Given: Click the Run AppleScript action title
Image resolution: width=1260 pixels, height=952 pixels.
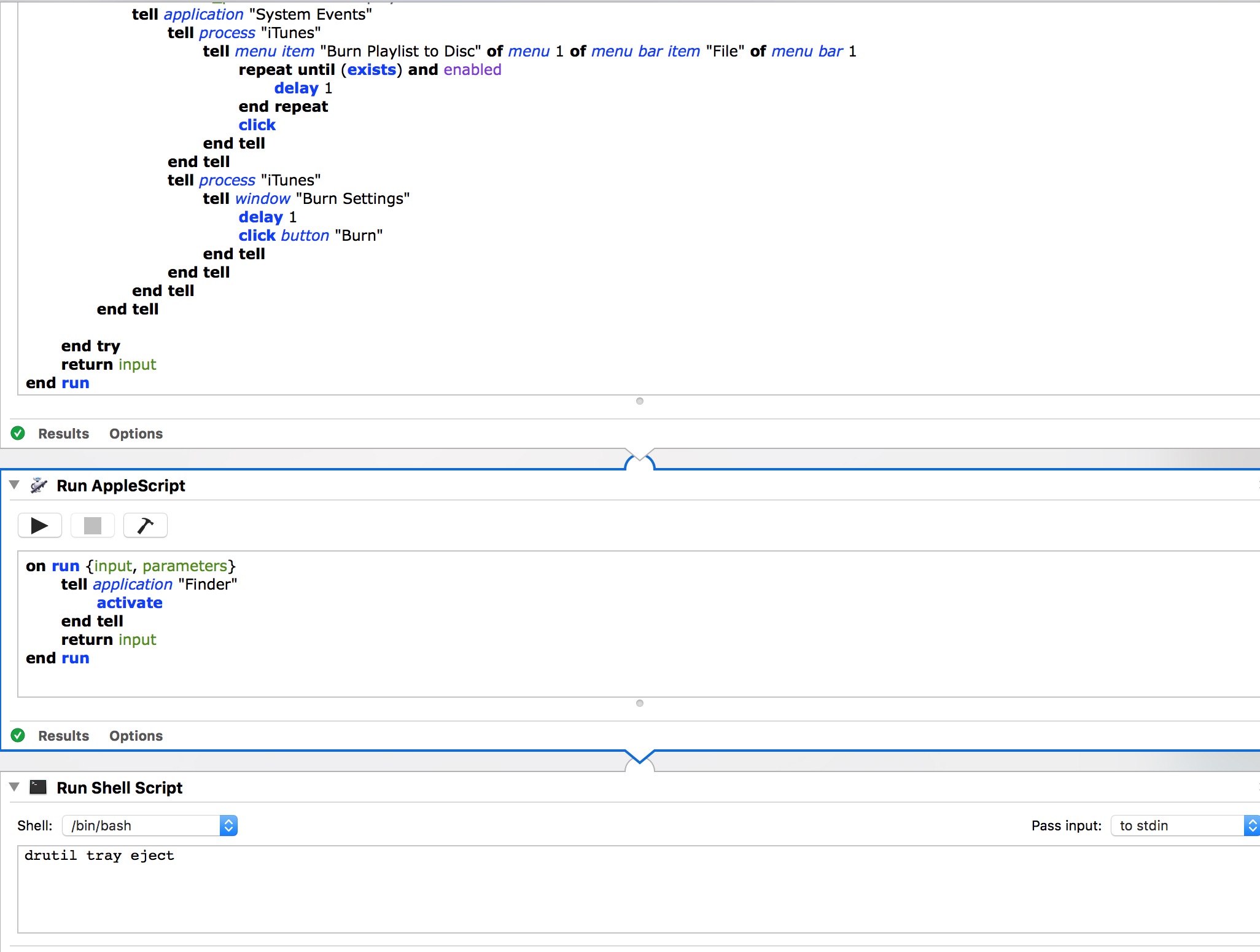Looking at the screenshot, I should [121, 486].
